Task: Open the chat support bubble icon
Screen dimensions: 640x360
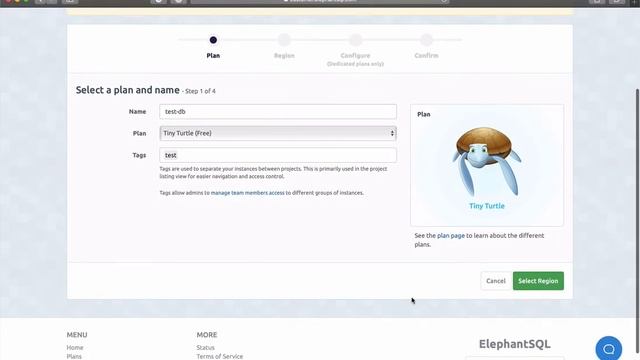Action: pos(609,349)
